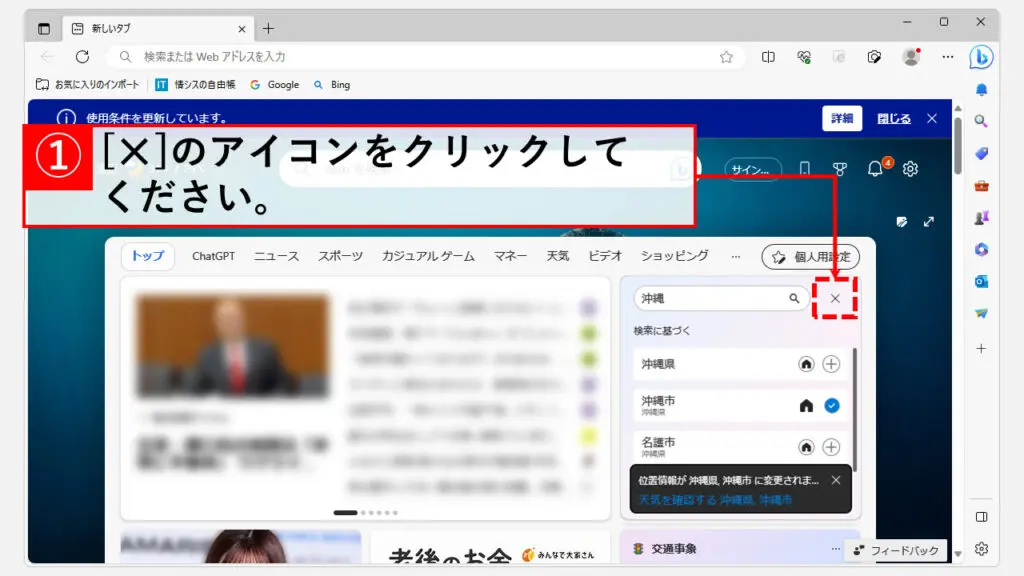This screenshot has height=576, width=1024.
Task: Open page settings gear icon near the bell
Action: [910, 169]
